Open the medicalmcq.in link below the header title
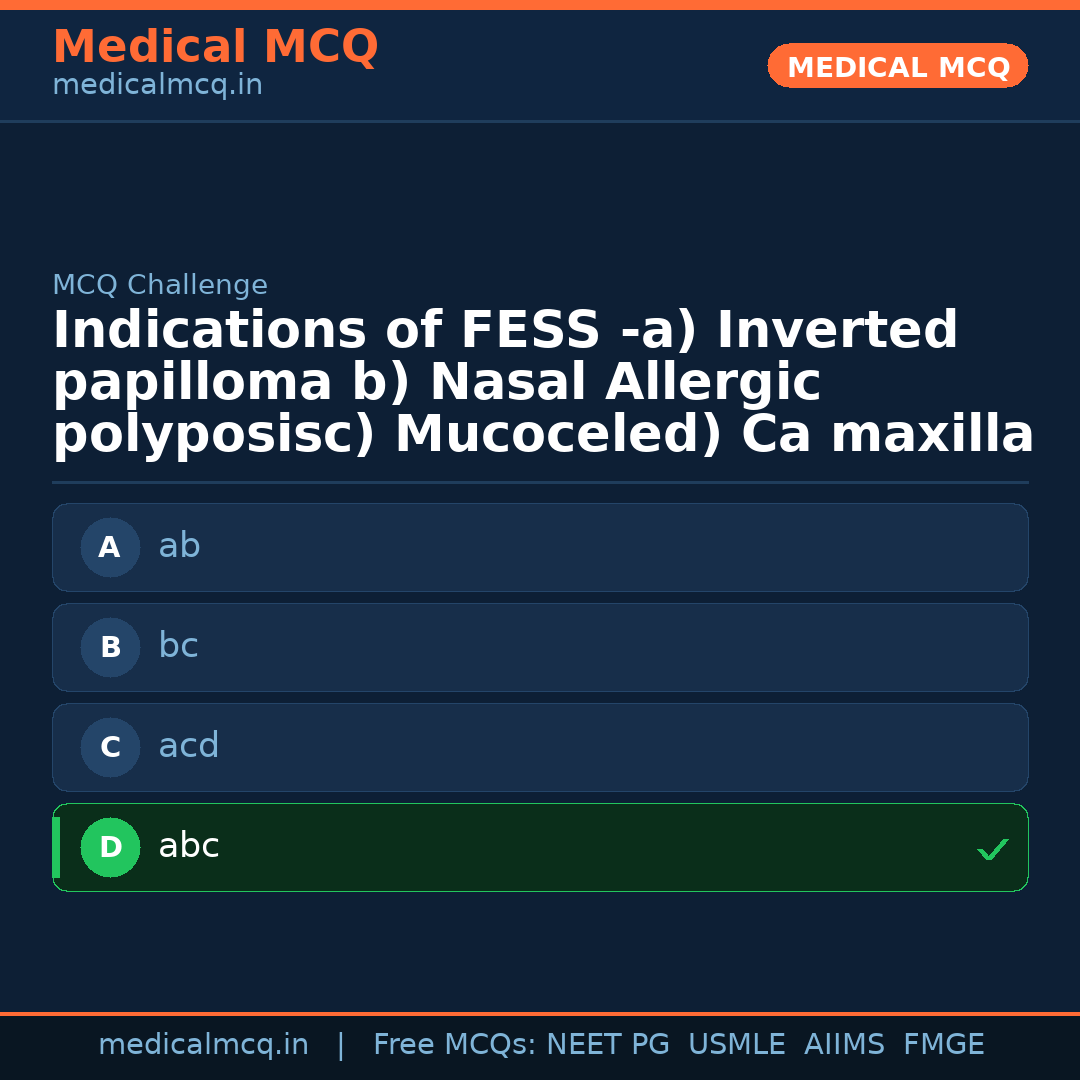1080x1080 pixels. tap(157, 86)
